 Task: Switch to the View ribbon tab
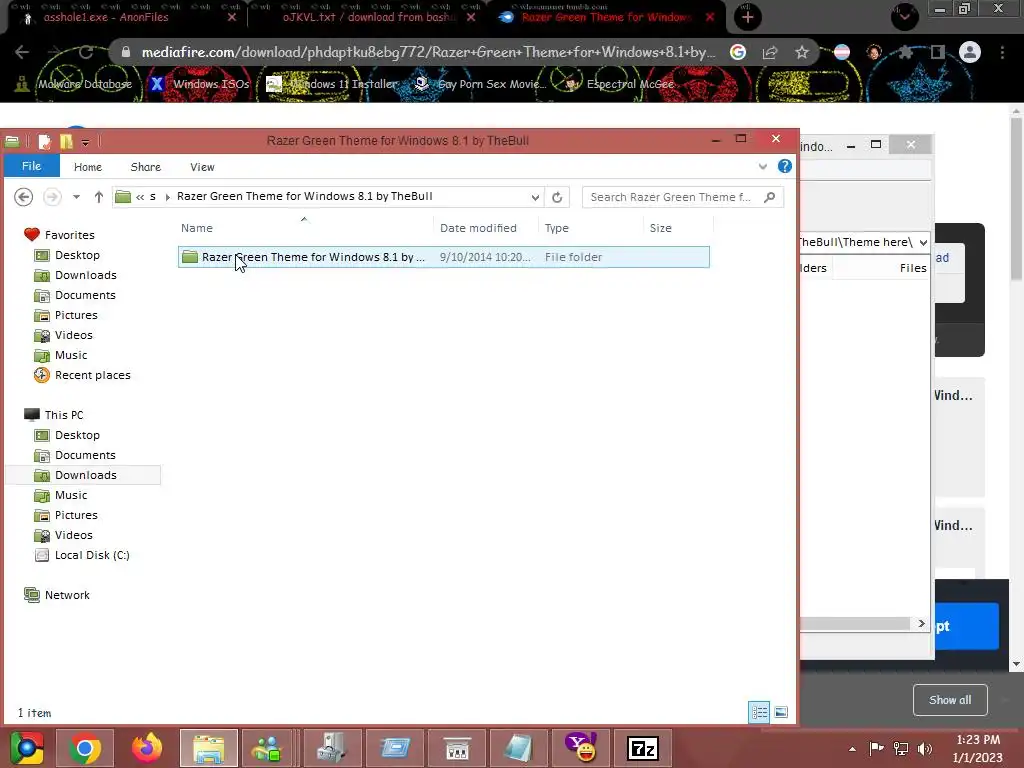click(202, 167)
